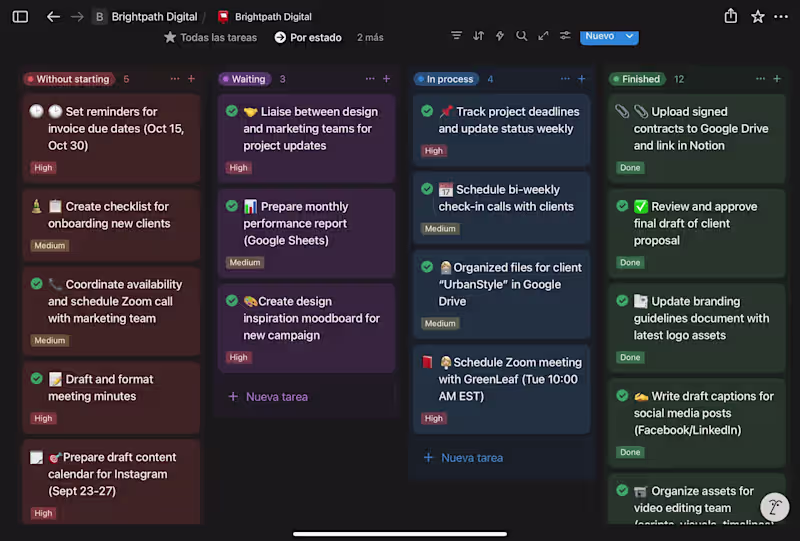Open Prepare draft content calendar card
800x541 pixels.
pyautogui.click(x=111, y=482)
